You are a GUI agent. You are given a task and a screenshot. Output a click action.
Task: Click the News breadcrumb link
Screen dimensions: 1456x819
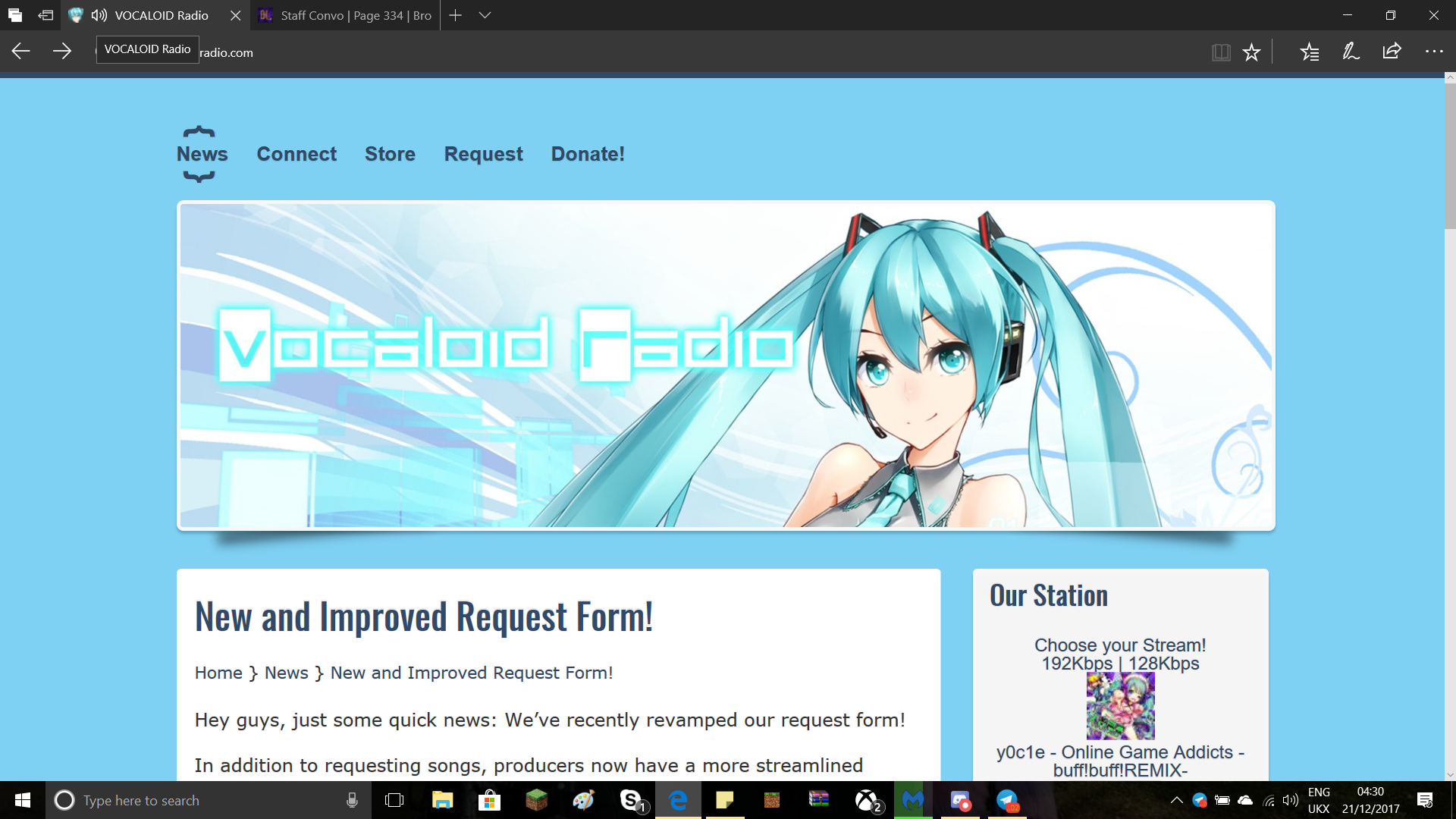(x=286, y=673)
